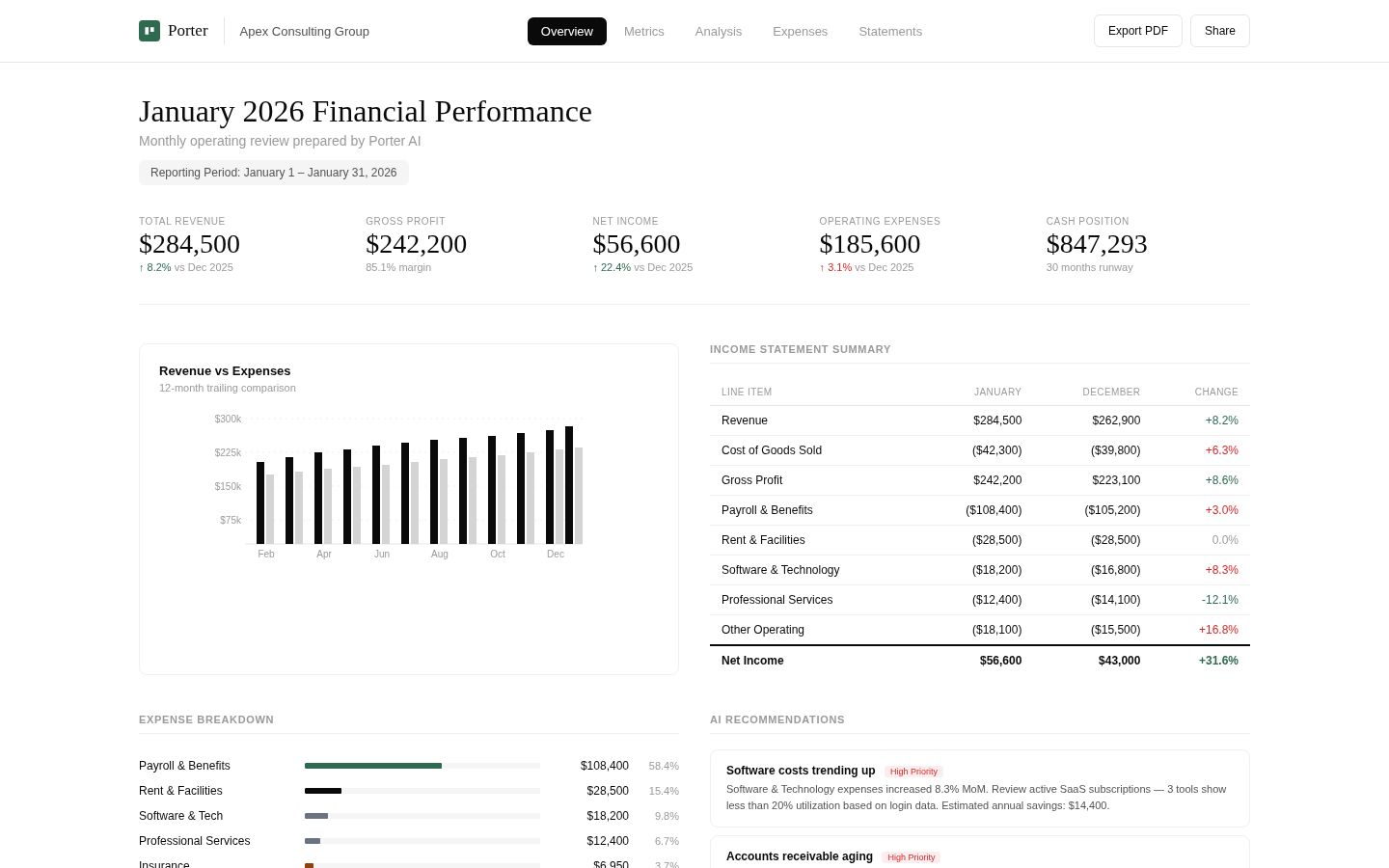
Task: Click the Porter logo icon
Action: [x=150, y=31]
